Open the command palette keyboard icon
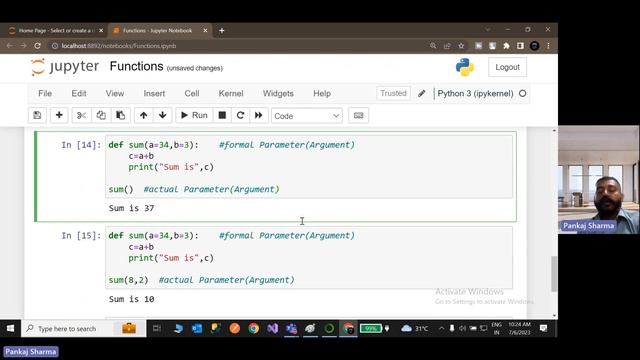This screenshot has height=360, width=640. (x=358, y=116)
